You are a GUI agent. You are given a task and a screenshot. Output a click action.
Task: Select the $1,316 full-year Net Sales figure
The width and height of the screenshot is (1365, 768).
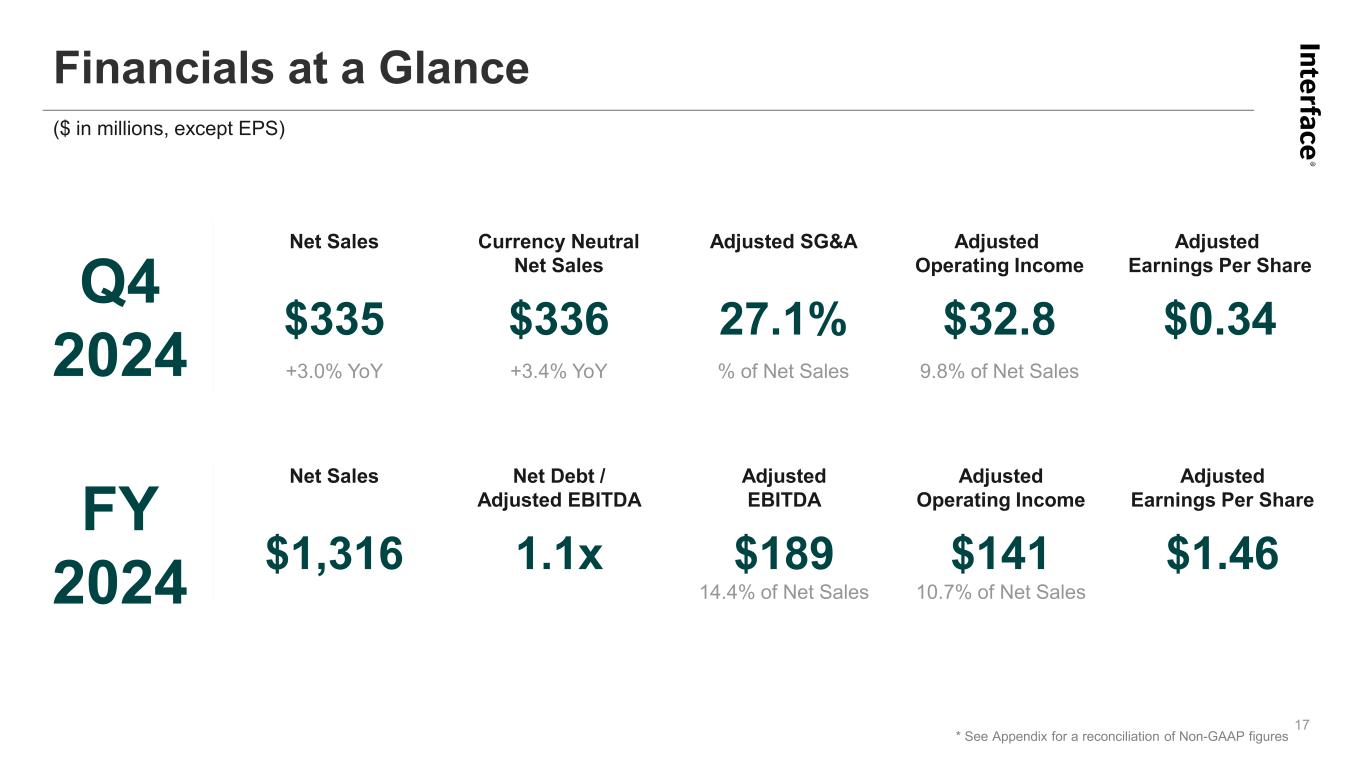tap(334, 553)
